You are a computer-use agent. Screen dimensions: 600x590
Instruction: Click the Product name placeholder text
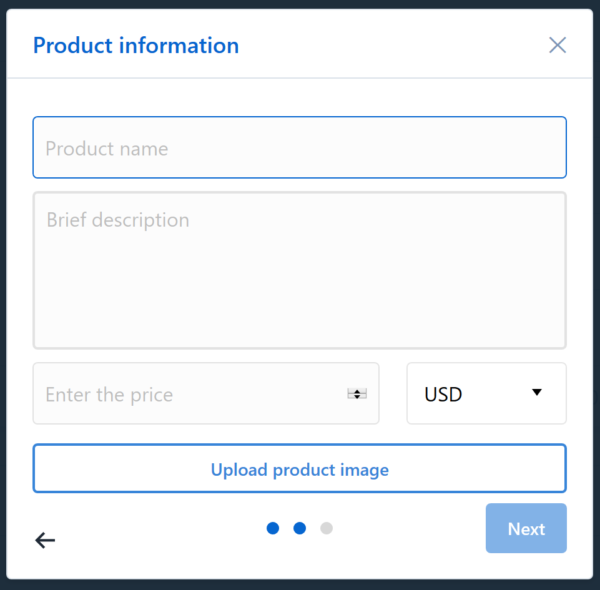tap(107, 148)
